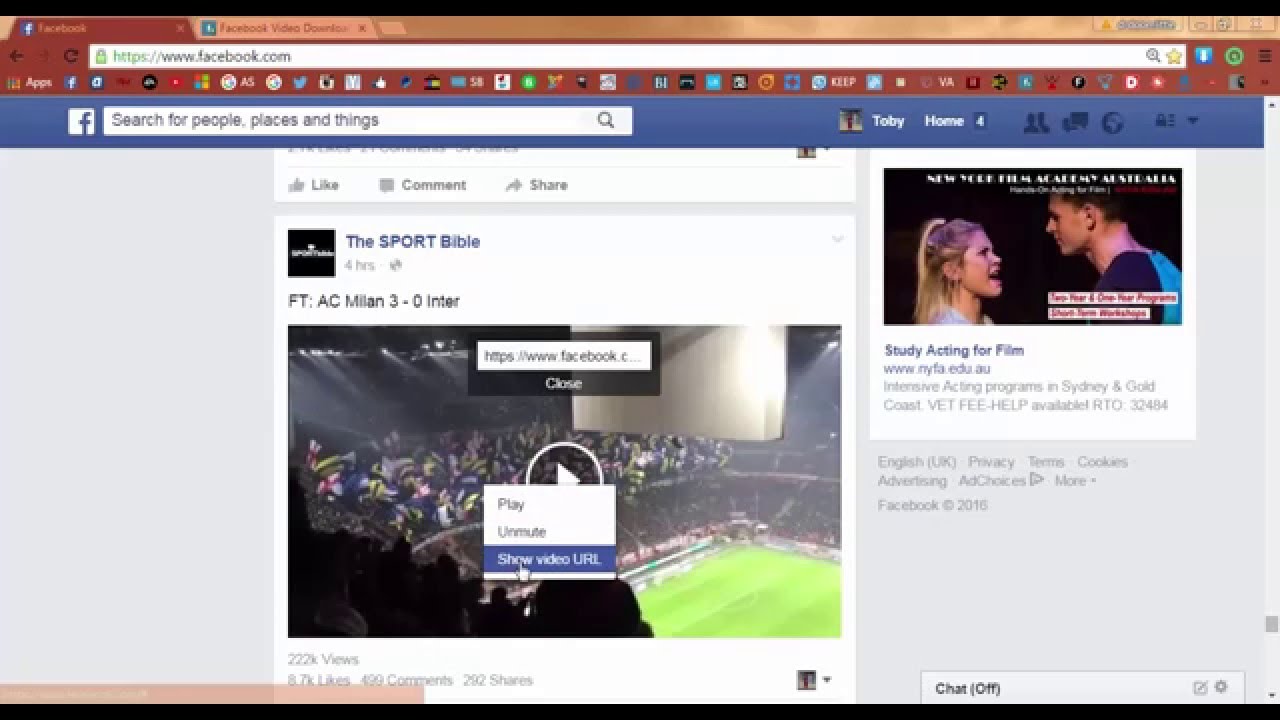Expand the account menu arrow in blue bar
Image resolution: width=1280 pixels, height=720 pixels.
(1192, 121)
